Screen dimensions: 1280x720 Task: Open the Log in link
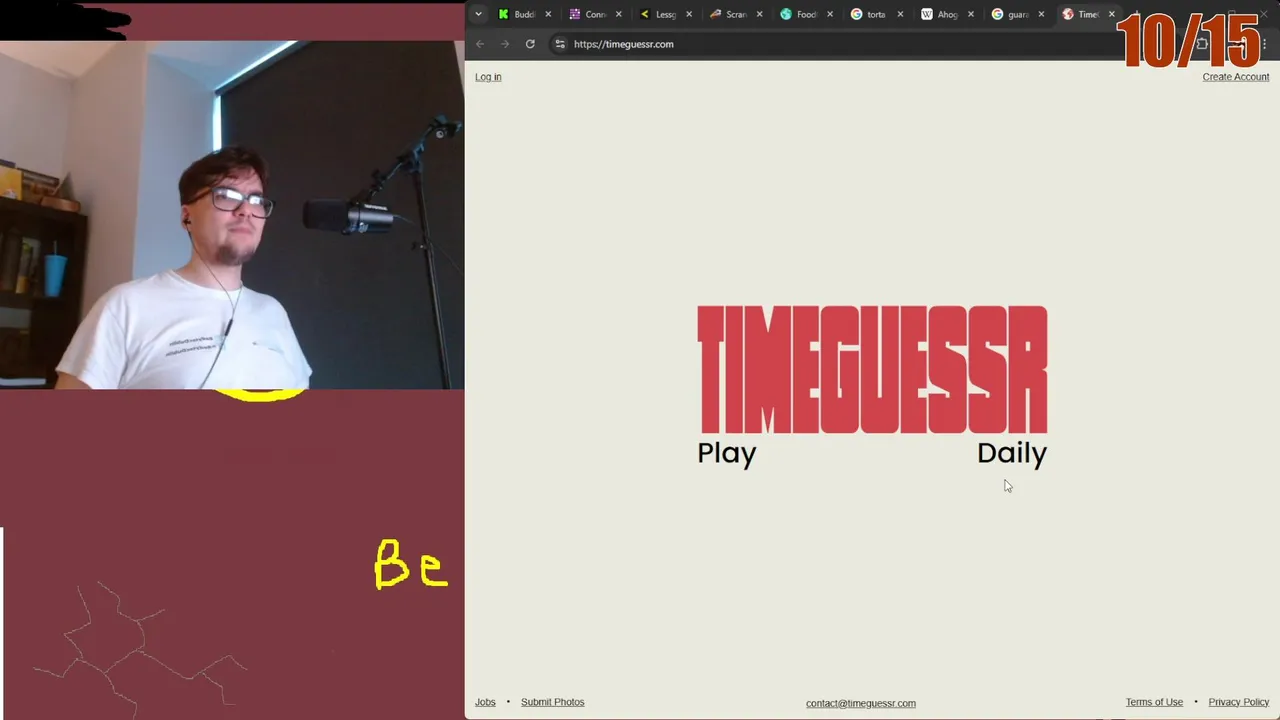(x=488, y=77)
